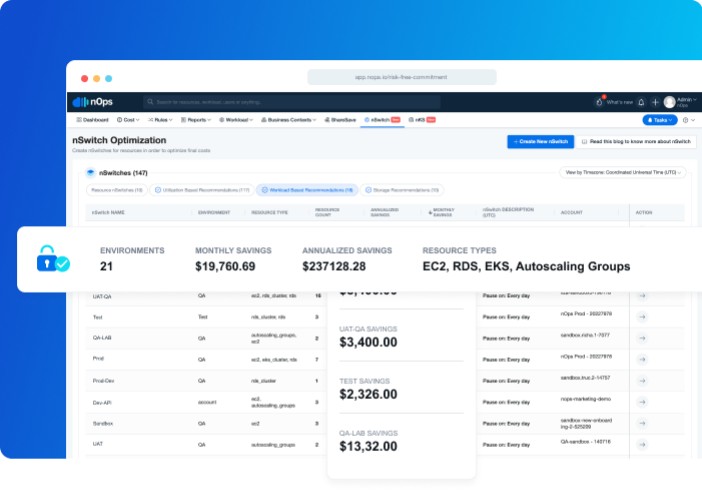Open the Business Contexts menu dropdown
Image resolution: width=702 pixels, height=500 pixels.
point(289,120)
